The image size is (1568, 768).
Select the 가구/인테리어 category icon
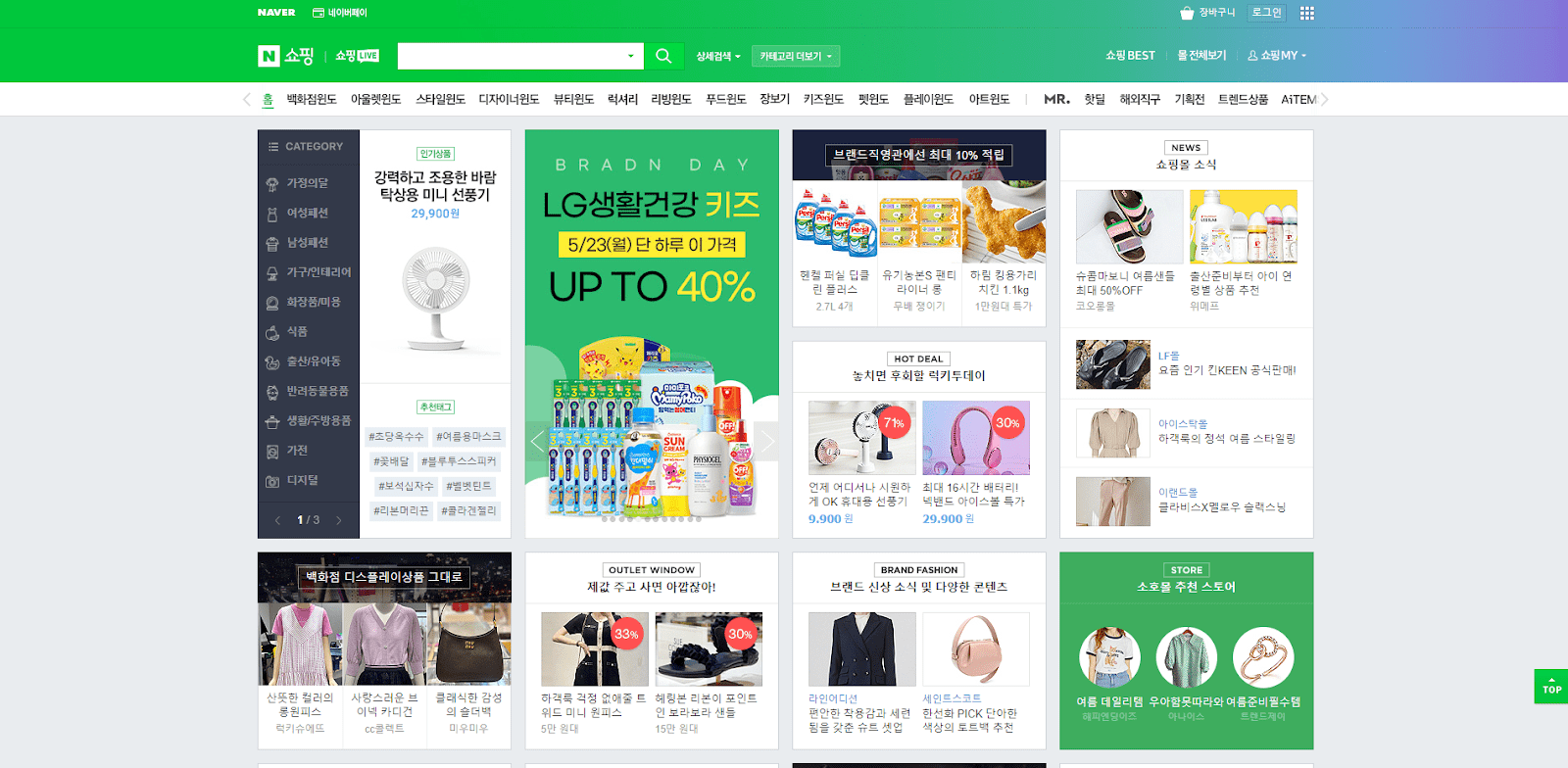click(x=272, y=273)
